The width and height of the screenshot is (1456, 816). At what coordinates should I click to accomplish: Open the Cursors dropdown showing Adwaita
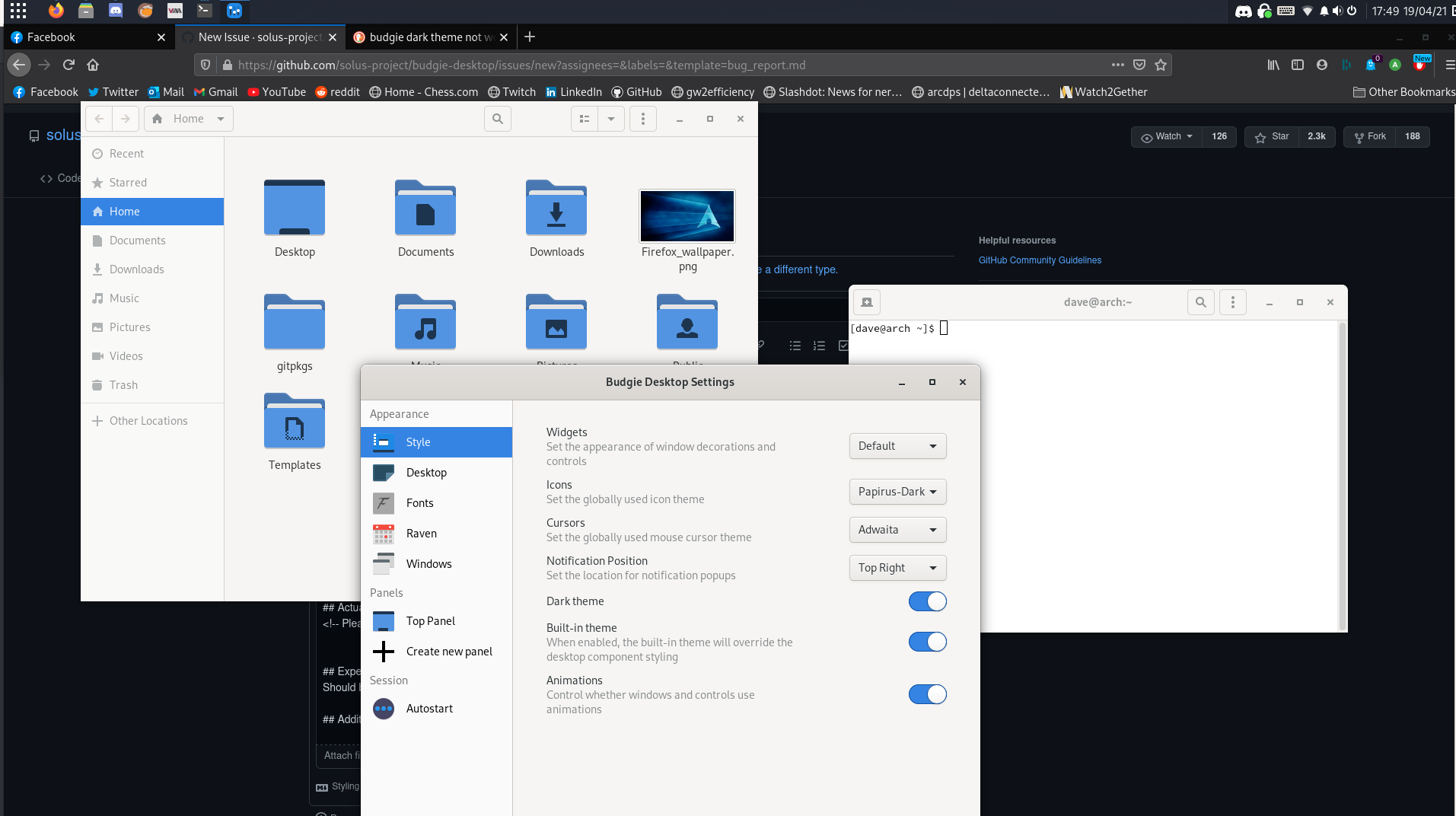(x=897, y=530)
